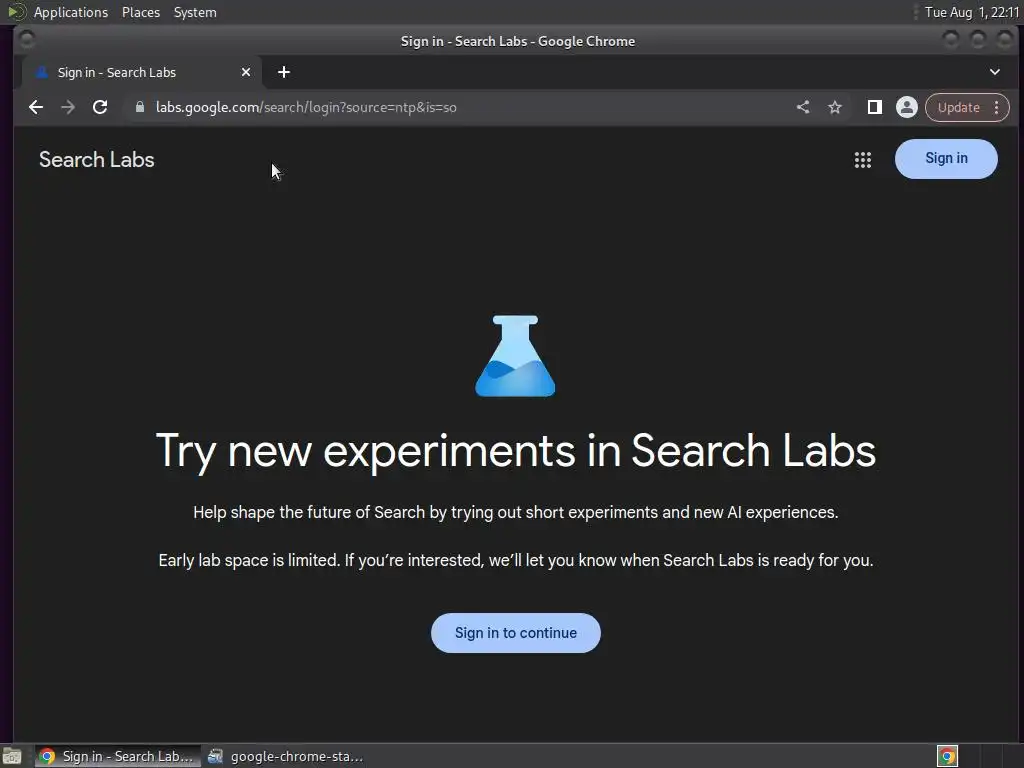The width and height of the screenshot is (1024, 768).
Task: Open the Applications menu
Action: (71, 12)
